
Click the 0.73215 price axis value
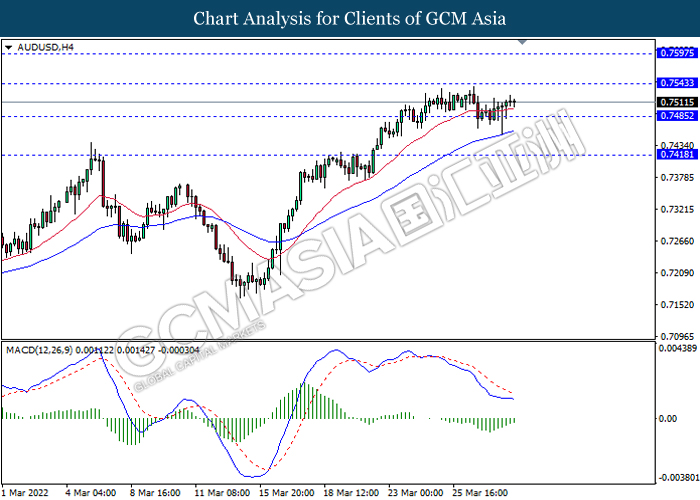click(x=677, y=209)
